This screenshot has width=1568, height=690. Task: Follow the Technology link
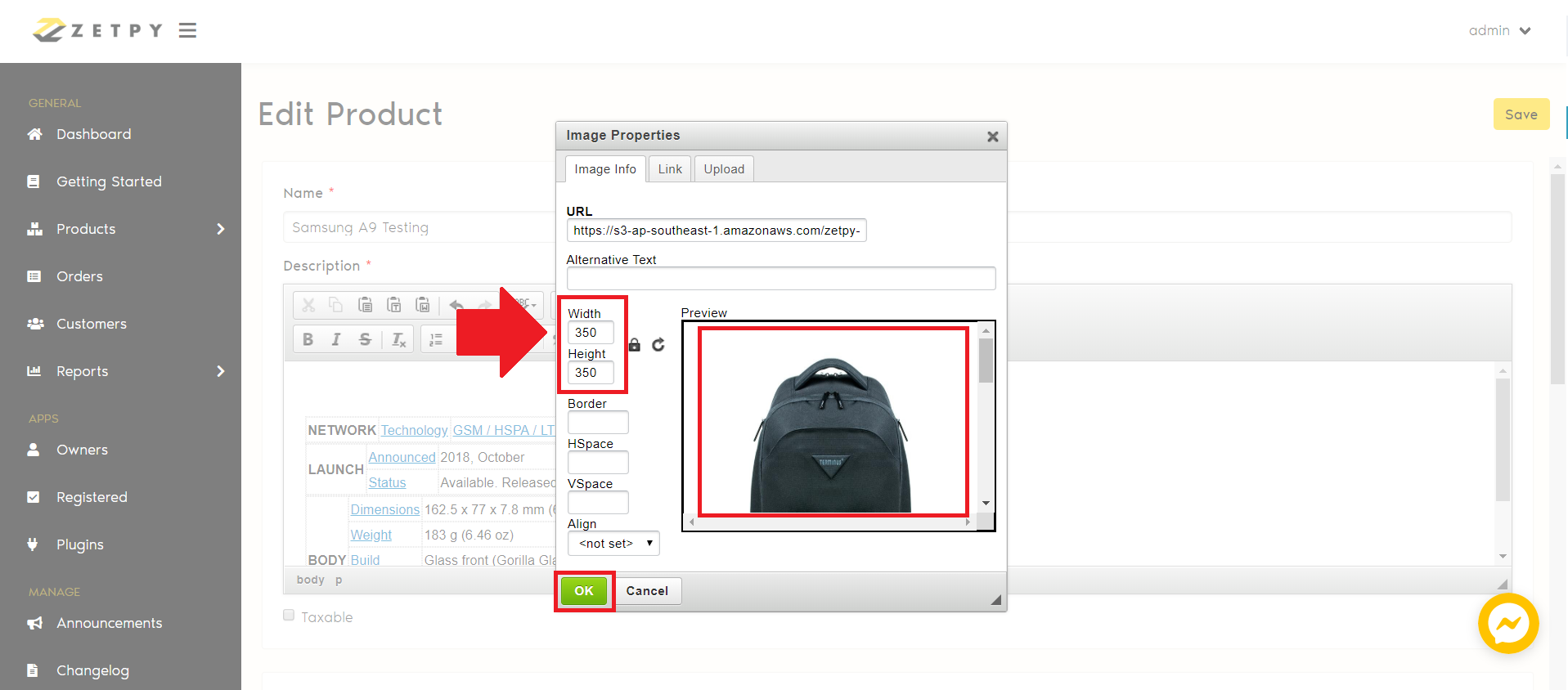point(414,430)
